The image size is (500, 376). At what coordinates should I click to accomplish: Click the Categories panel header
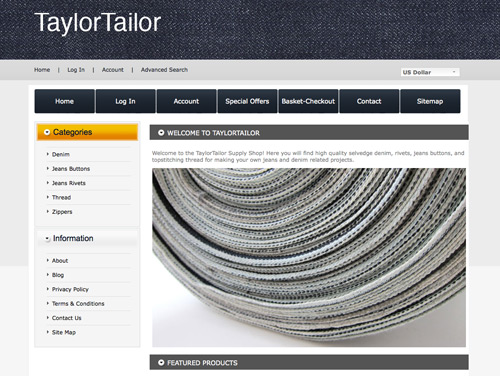(x=87, y=132)
